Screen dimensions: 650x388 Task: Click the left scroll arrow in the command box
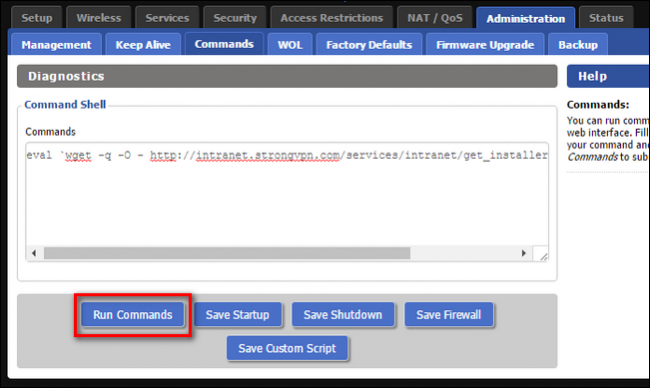click(34, 253)
